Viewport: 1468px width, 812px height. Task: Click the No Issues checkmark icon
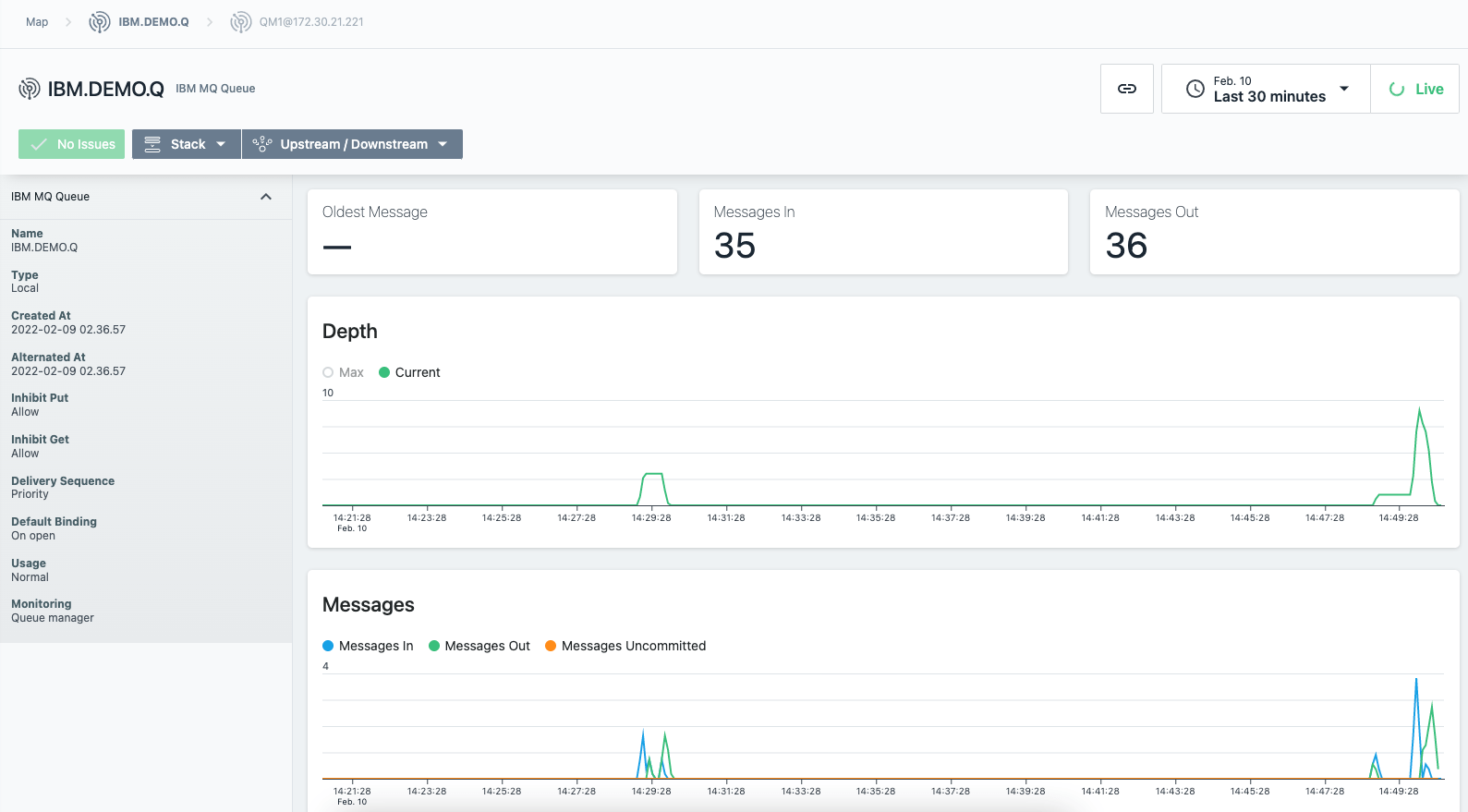point(39,144)
